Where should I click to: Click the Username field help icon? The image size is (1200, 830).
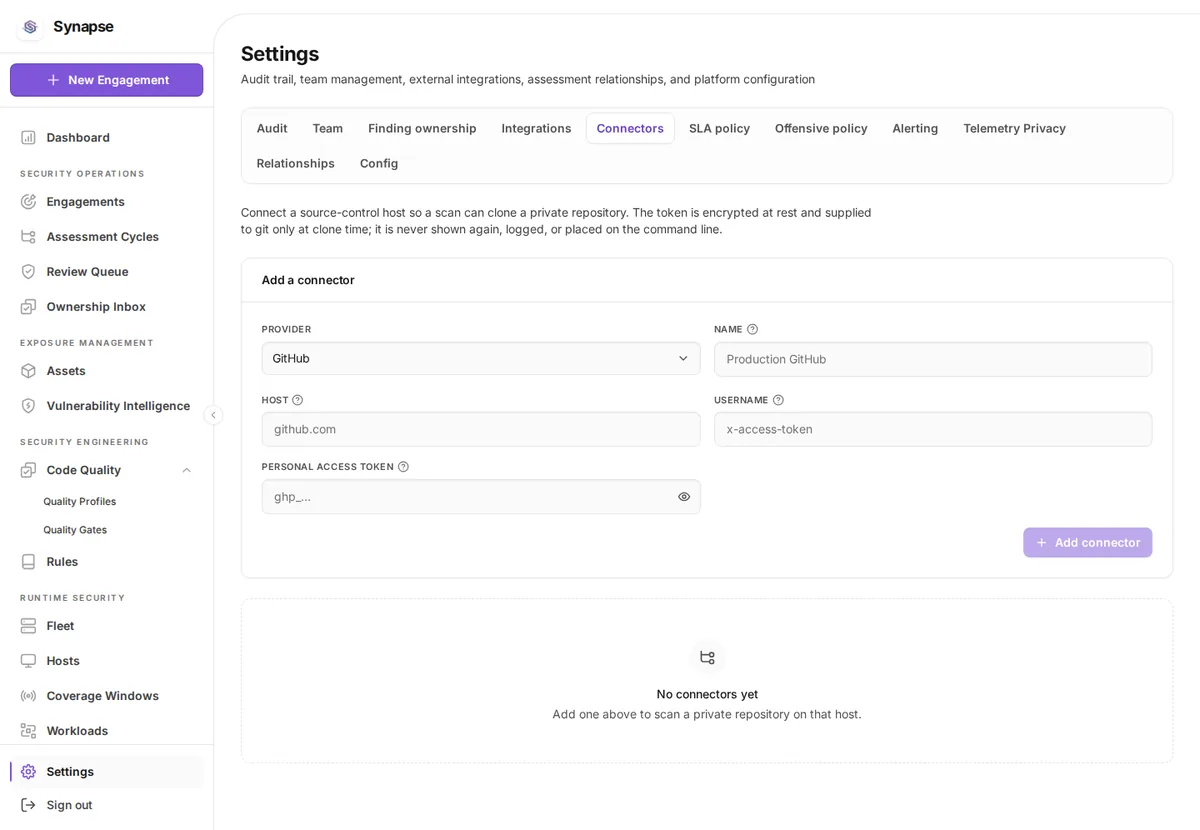778,400
